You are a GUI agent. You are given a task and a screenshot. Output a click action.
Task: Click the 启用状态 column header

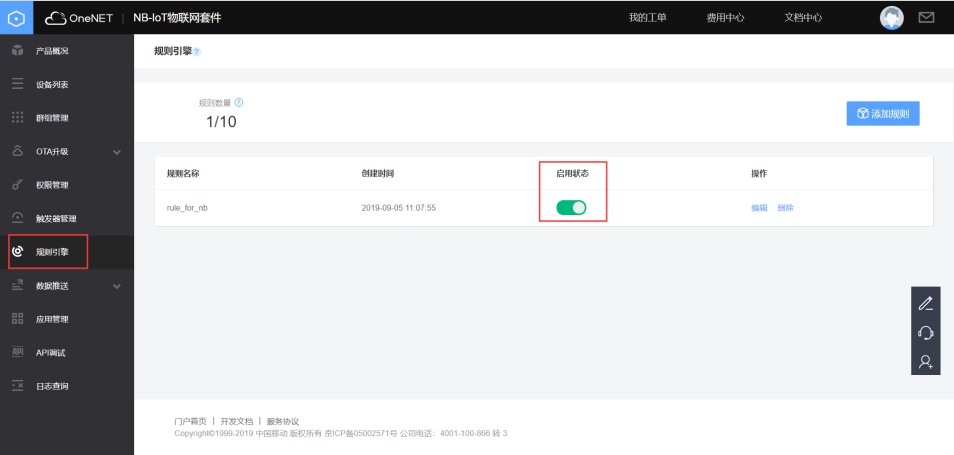(573, 174)
